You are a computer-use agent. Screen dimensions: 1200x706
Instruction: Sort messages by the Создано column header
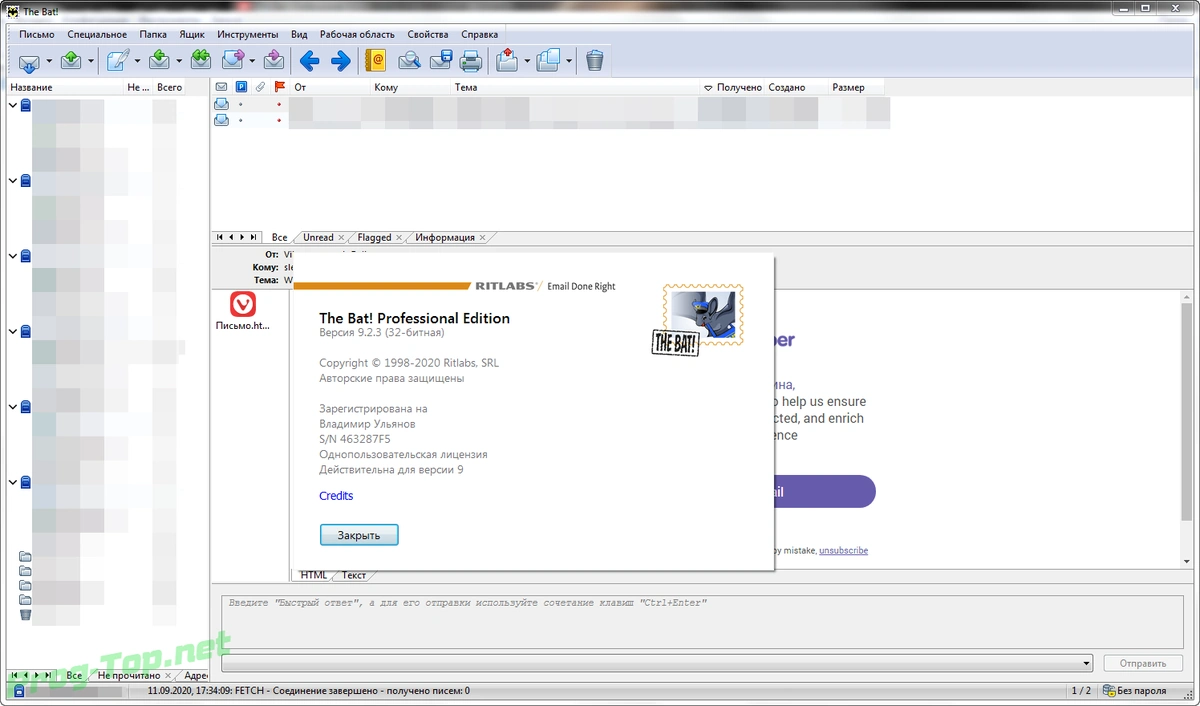(x=787, y=87)
